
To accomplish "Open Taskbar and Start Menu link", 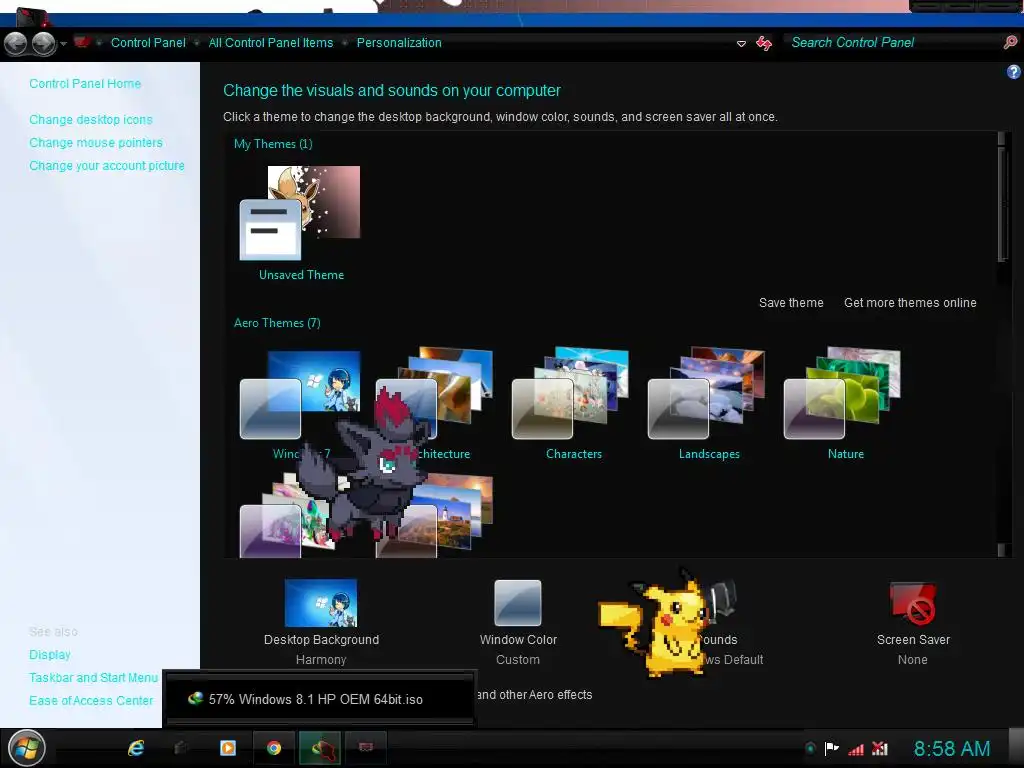I will tap(93, 678).
